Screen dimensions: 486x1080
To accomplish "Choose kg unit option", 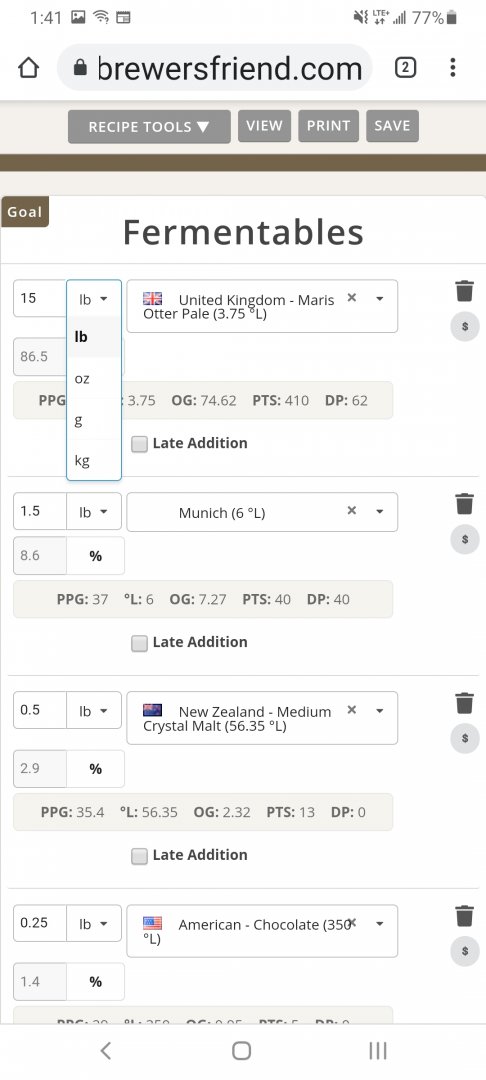I will click(x=94, y=460).
